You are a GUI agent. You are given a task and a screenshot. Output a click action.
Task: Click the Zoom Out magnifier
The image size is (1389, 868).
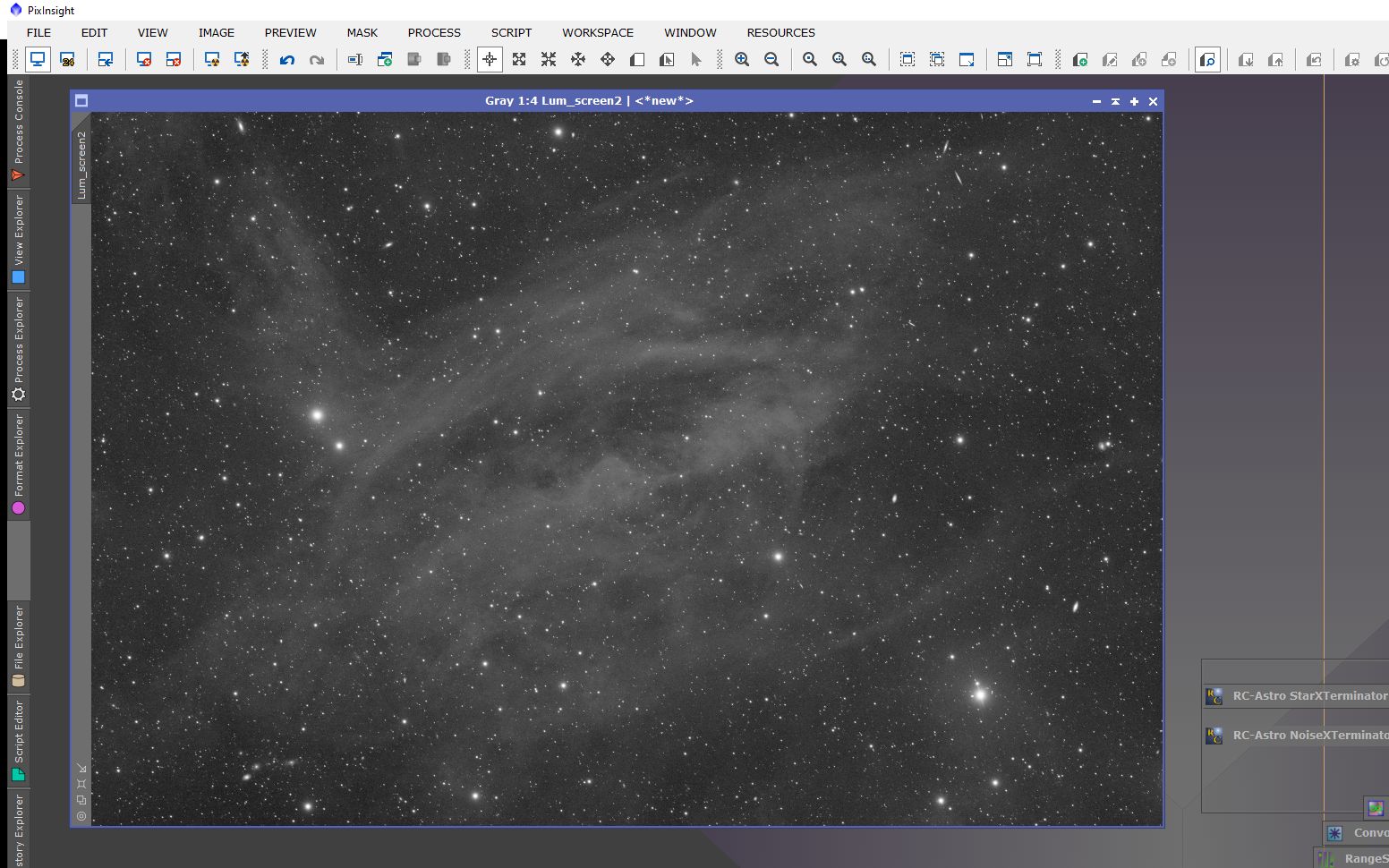(x=771, y=60)
